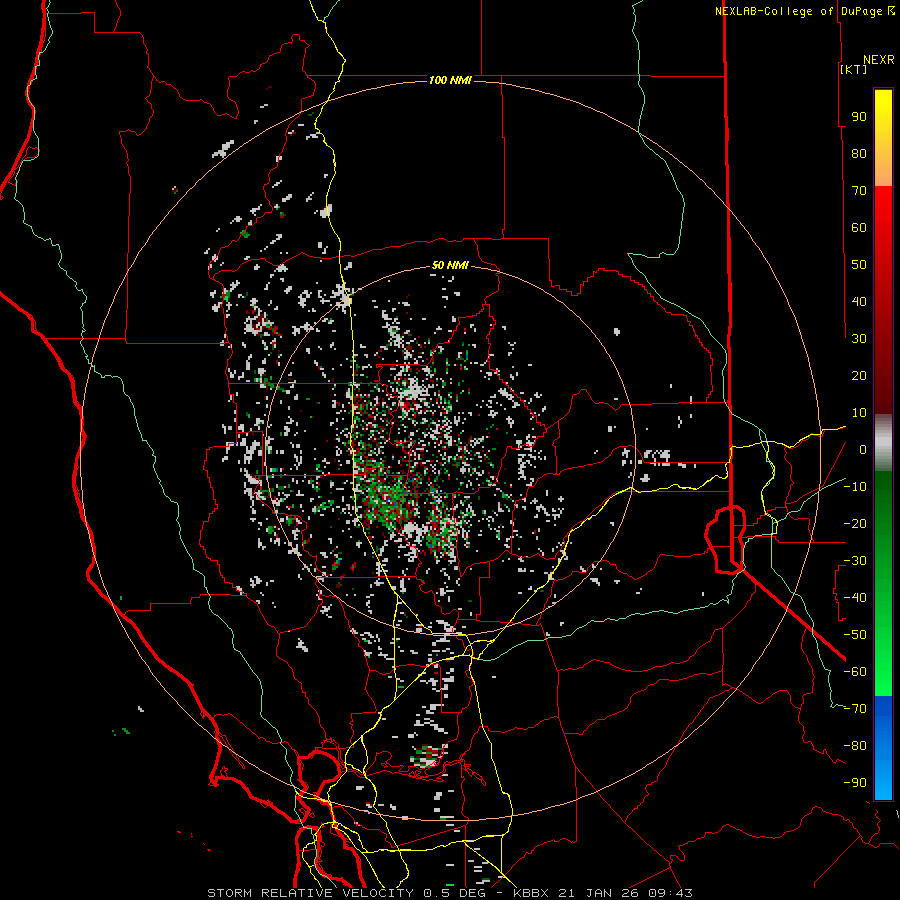This screenshot has width=900, height=900.
Task: Click the 80 value on the velocity scale
Action: 859,153
